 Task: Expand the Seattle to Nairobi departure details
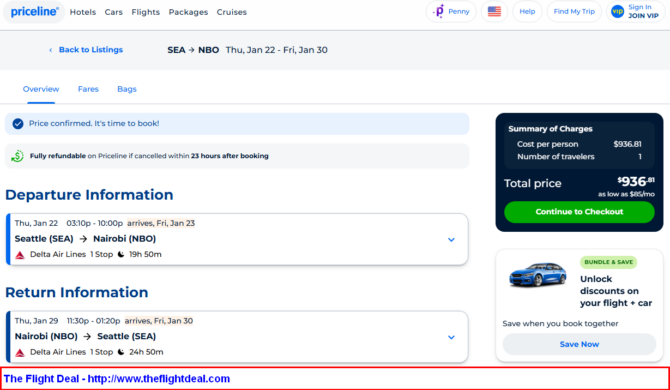pos(451,240)
